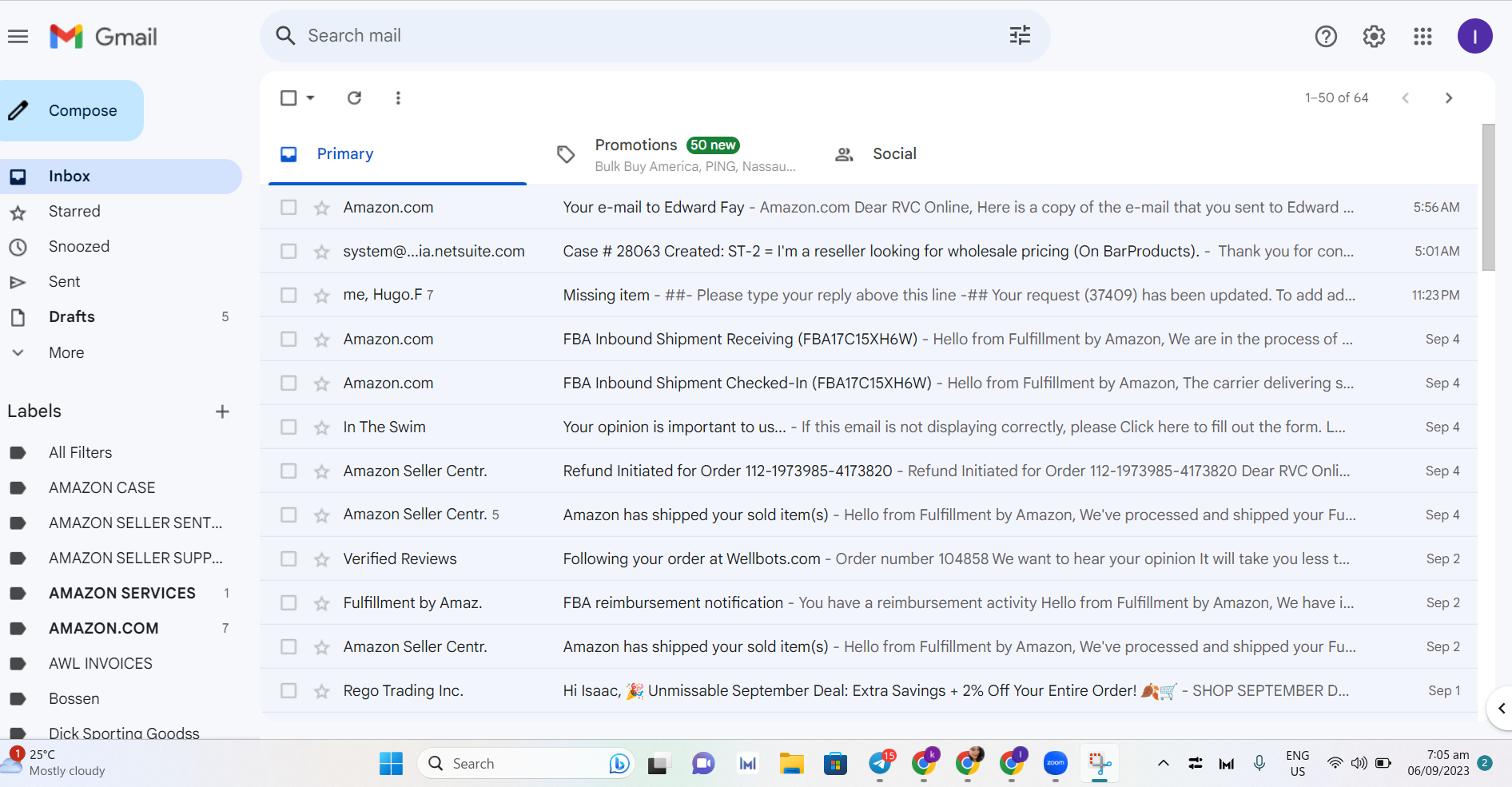Star the "Missing item" email
Screen dimensions: 1512x787
point(322,296)
